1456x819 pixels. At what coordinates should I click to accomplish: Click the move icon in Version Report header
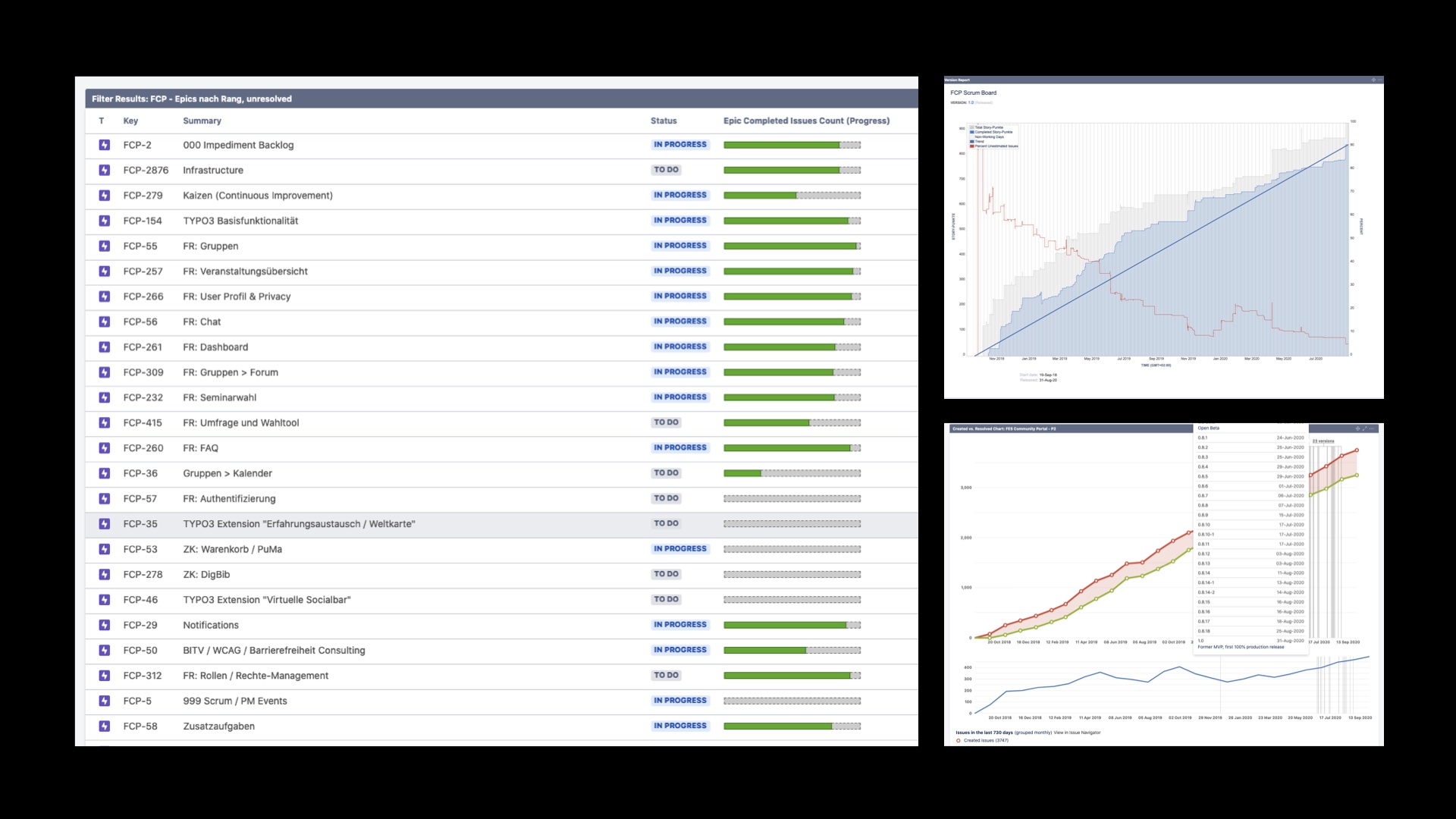point(1373,80)
